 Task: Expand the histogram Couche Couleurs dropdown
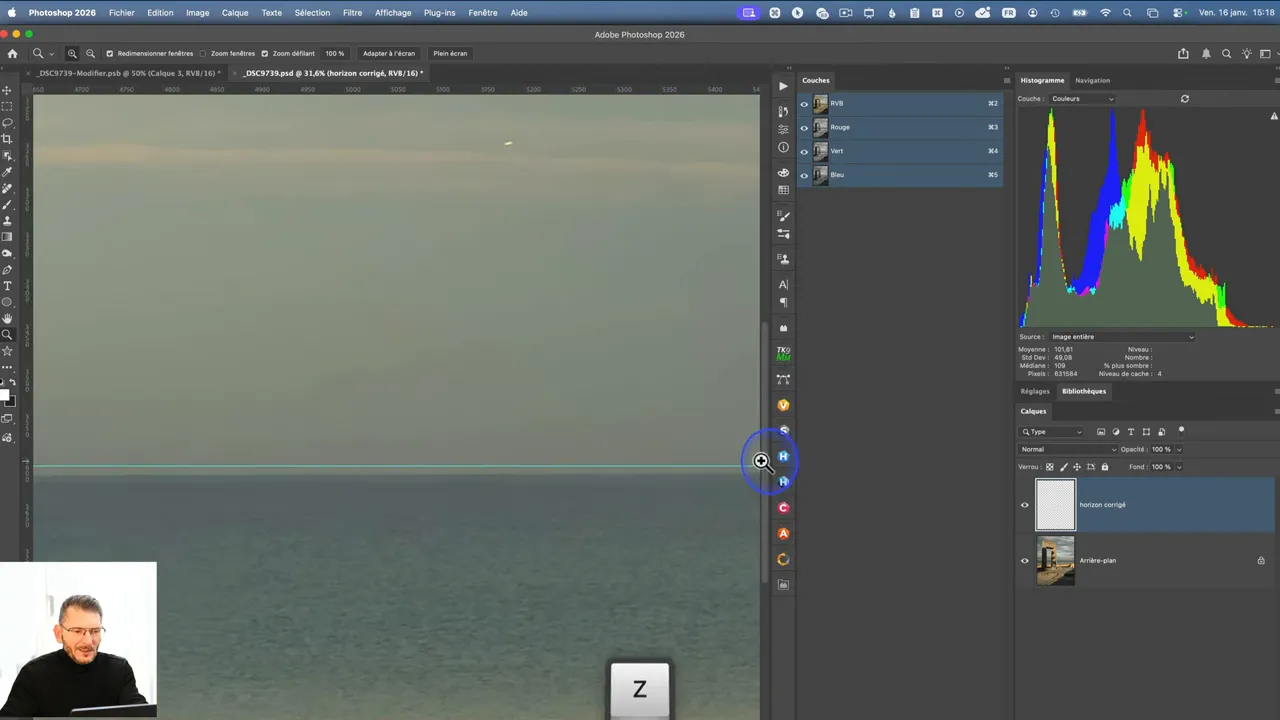pos(1082,99)
